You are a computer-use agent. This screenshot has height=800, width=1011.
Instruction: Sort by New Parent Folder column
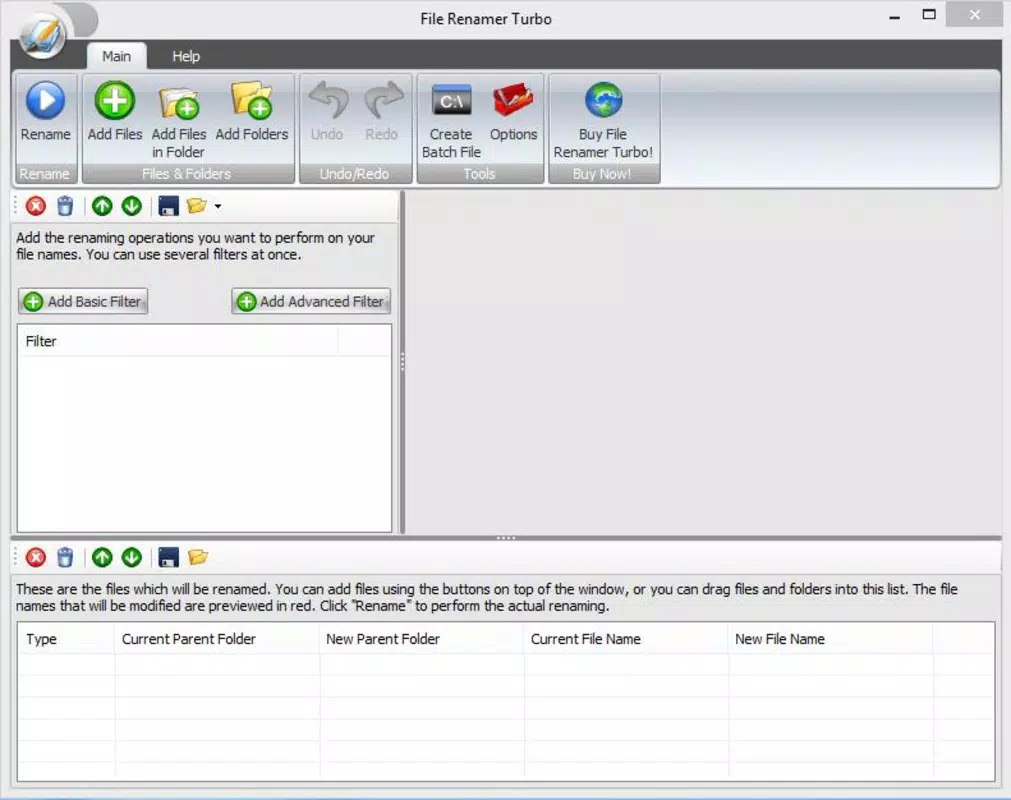click(x=421, y=639)
